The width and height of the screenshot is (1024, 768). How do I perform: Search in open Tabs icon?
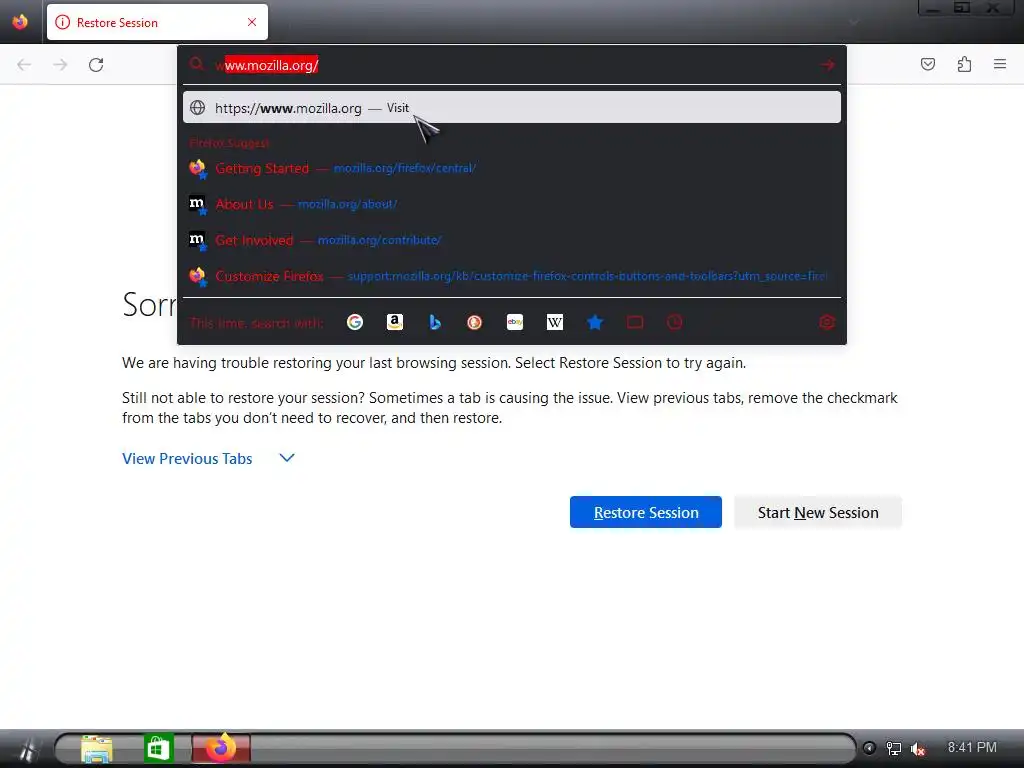[635, 322]
